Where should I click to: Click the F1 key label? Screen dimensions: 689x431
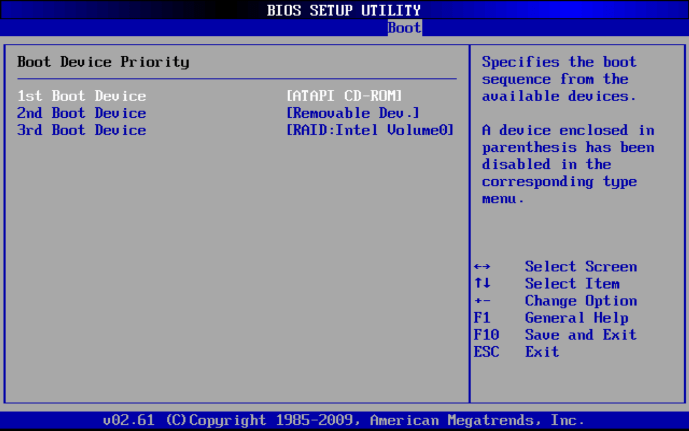click(482, 318)
